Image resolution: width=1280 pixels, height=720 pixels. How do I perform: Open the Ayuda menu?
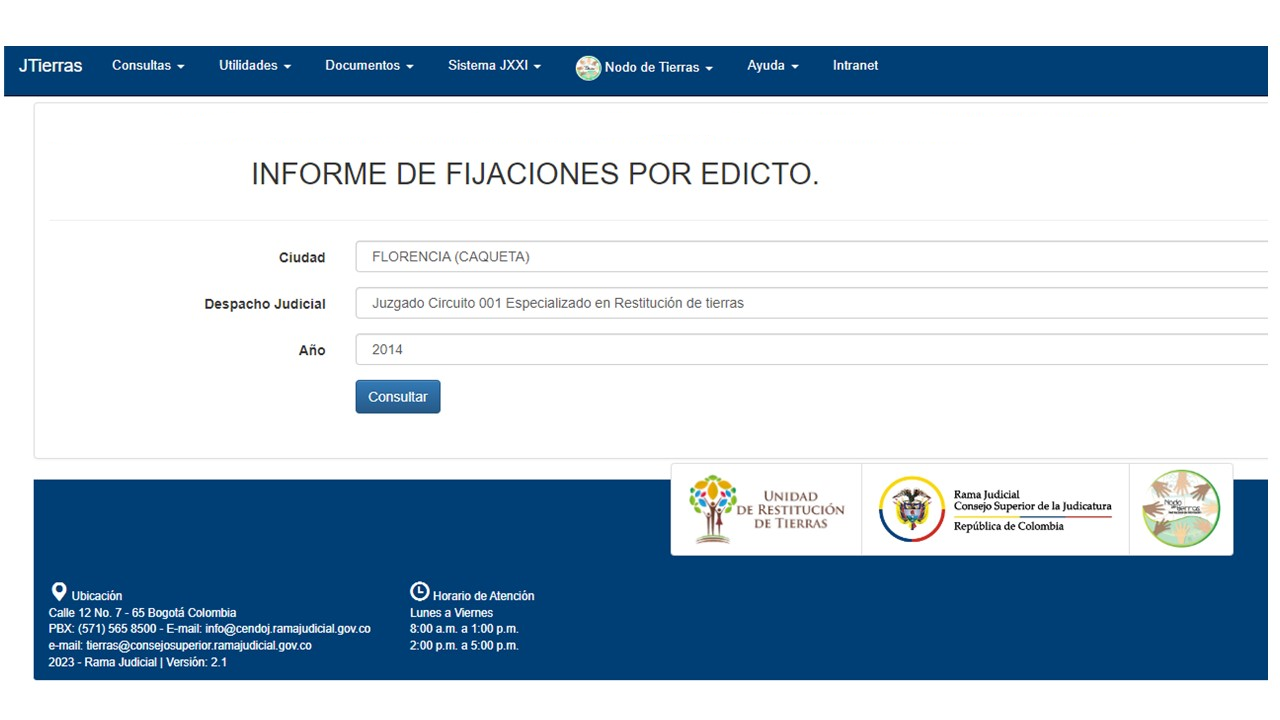pos(772,66)
